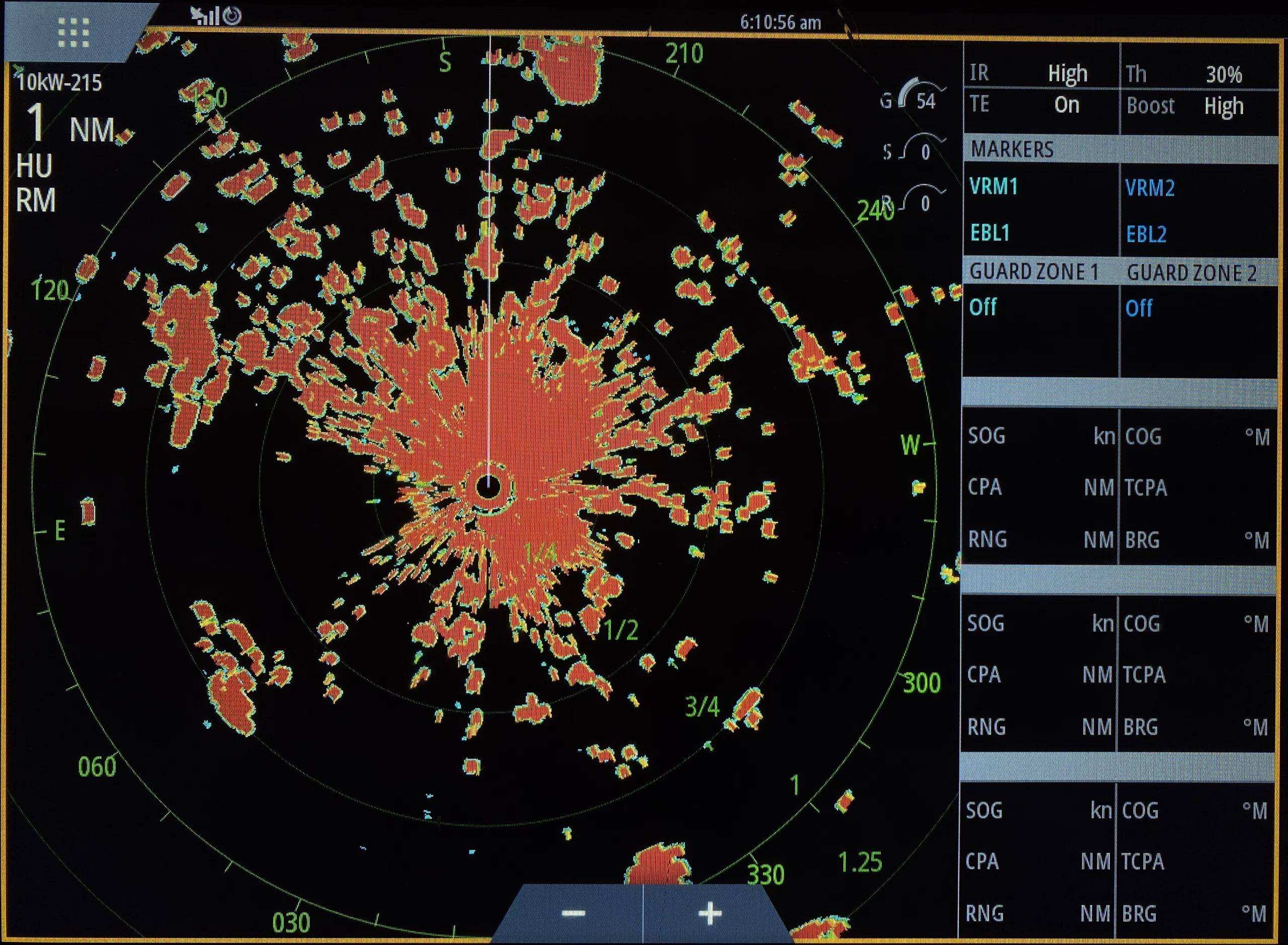Select the EBL2 bearing line
1288x945 pixels.
click(x=1146, y=234)
